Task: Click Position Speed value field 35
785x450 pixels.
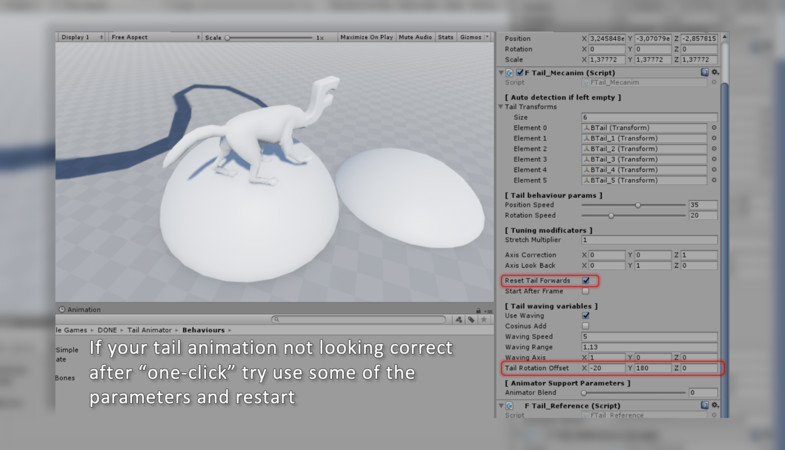Action: 703,205
